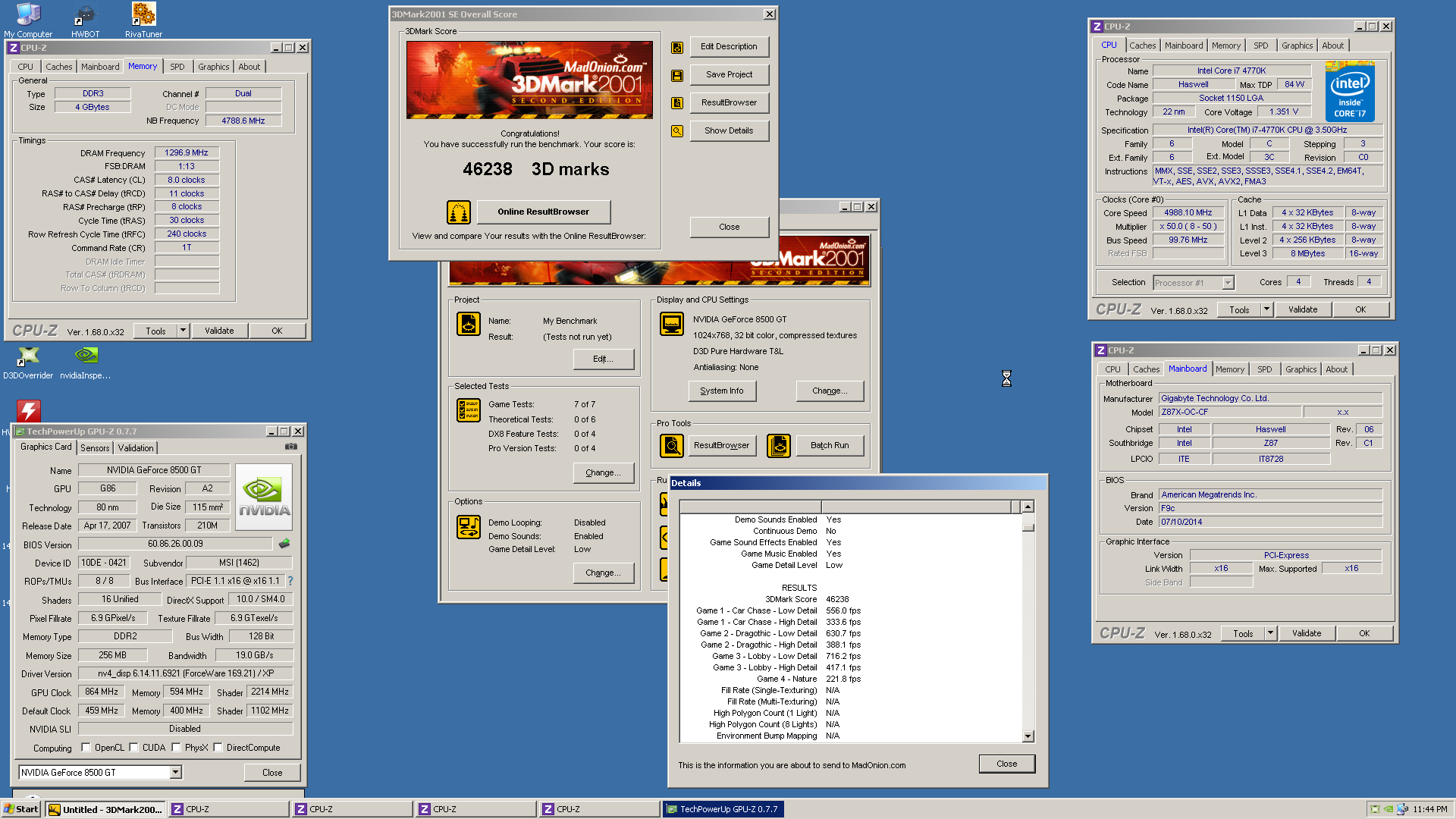Open D3DOverrider desktop icon

click(x=28, y=362)
